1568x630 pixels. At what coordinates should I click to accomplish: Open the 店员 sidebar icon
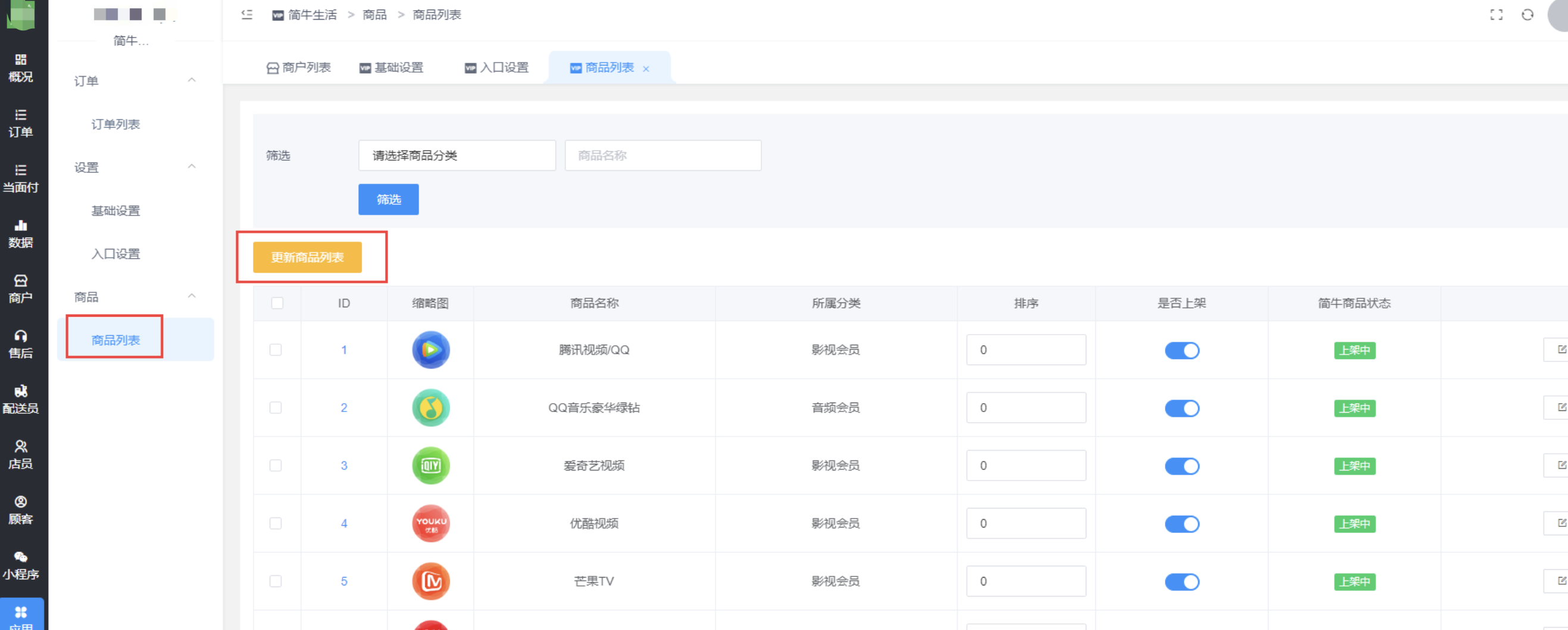pyautogui.click(x=21, y=455)
